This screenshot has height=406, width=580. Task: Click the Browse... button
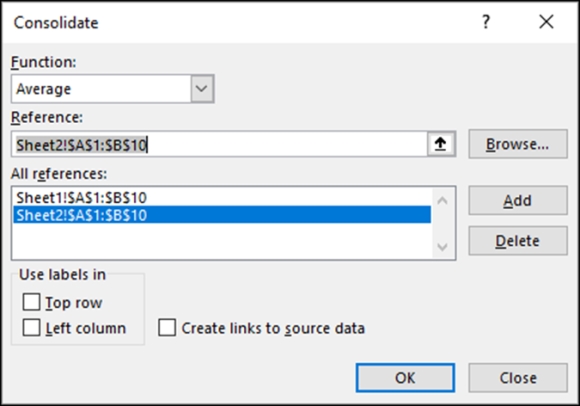(518, 144)
